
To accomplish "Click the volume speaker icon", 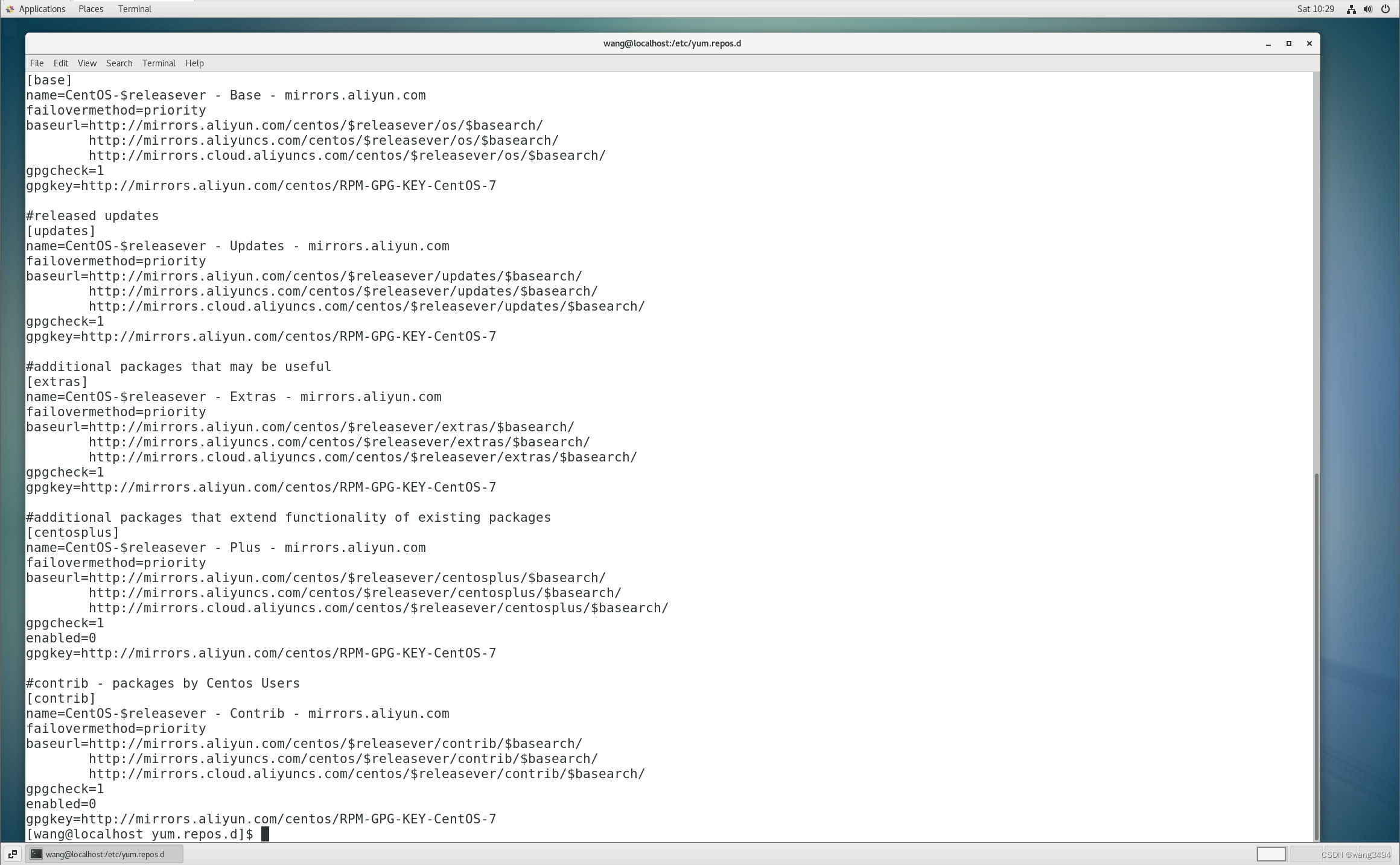I will coord(1368,9).
